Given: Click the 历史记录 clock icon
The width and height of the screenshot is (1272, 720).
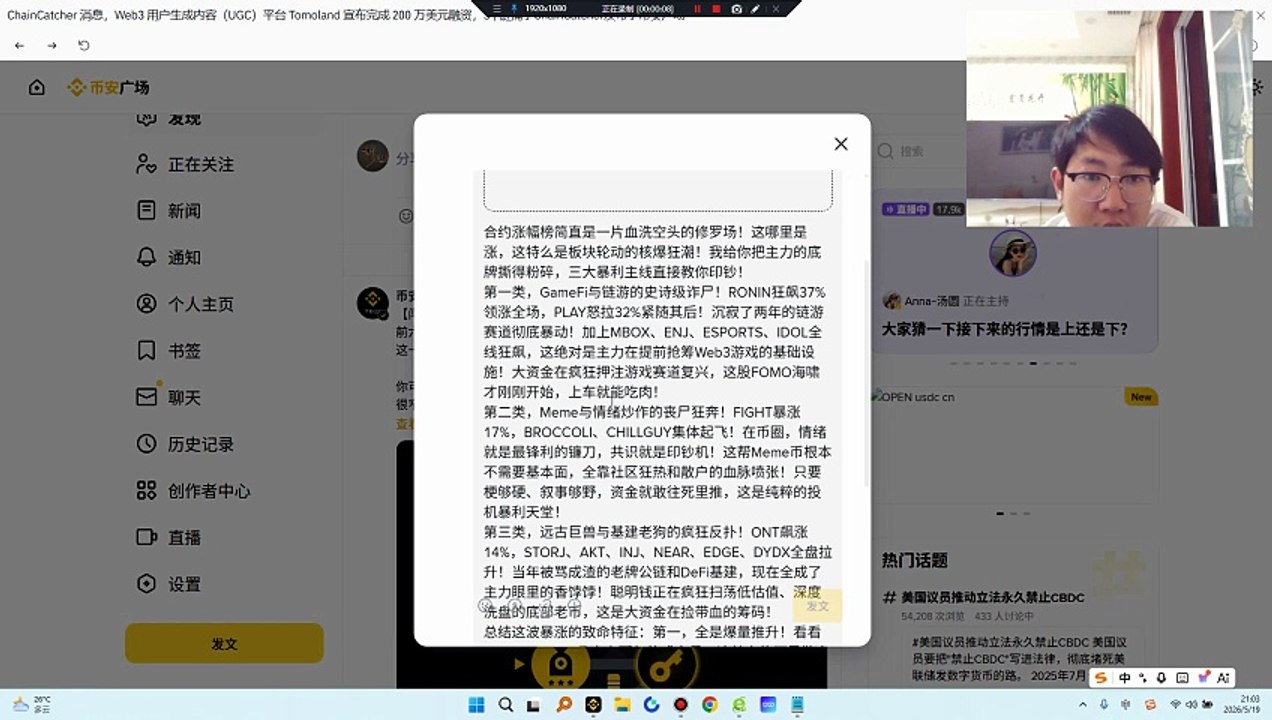Looking at the screenshot, I should coord(147,444).
